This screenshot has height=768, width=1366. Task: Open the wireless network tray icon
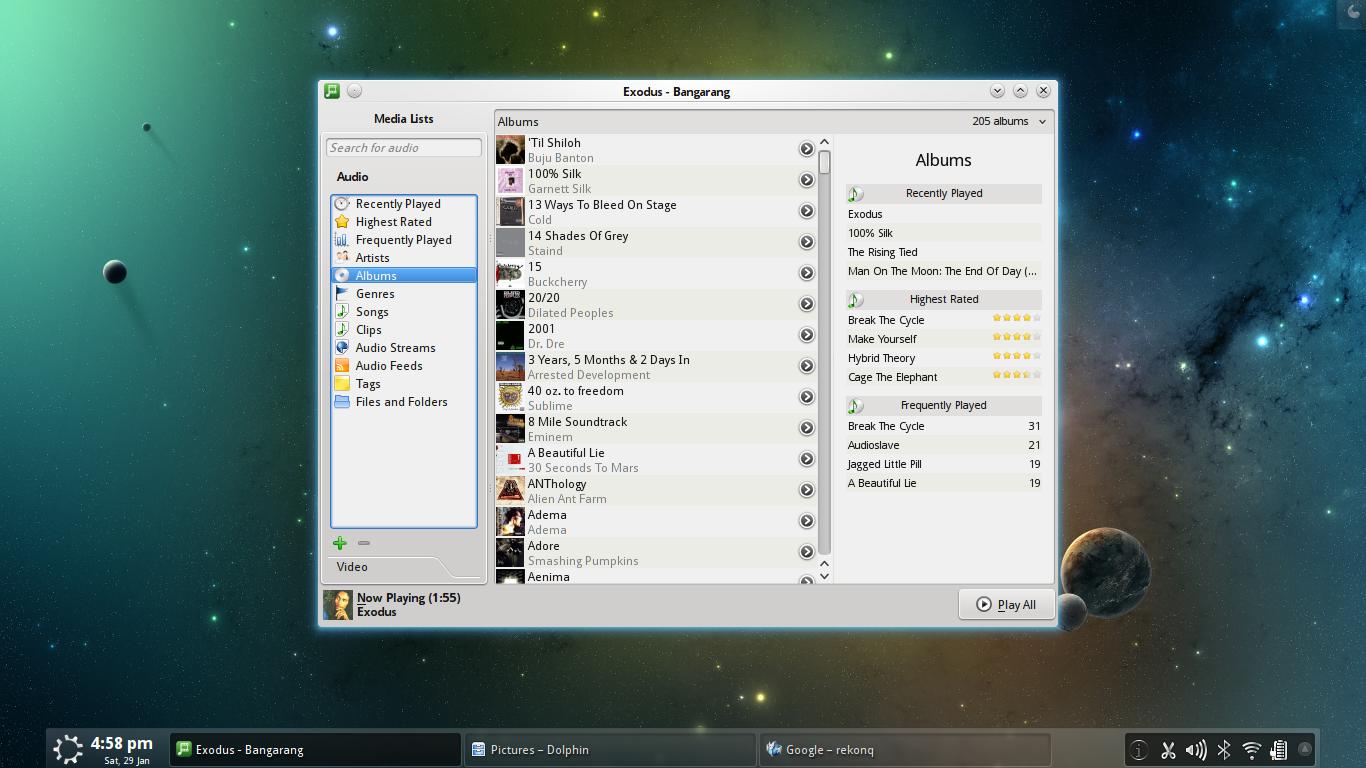(x=1251, y=750)
